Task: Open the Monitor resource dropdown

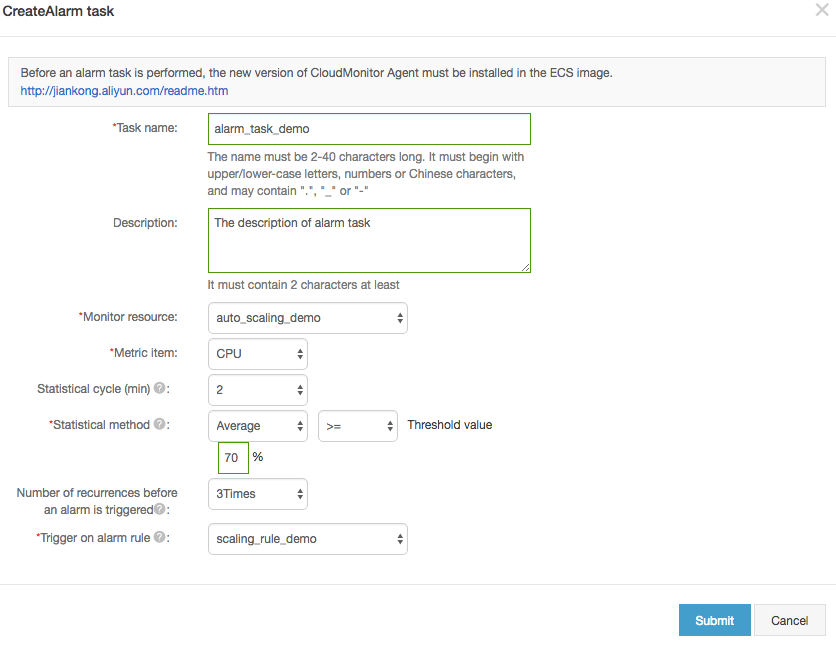Action: pyautogui.click(x=308, y=318)
